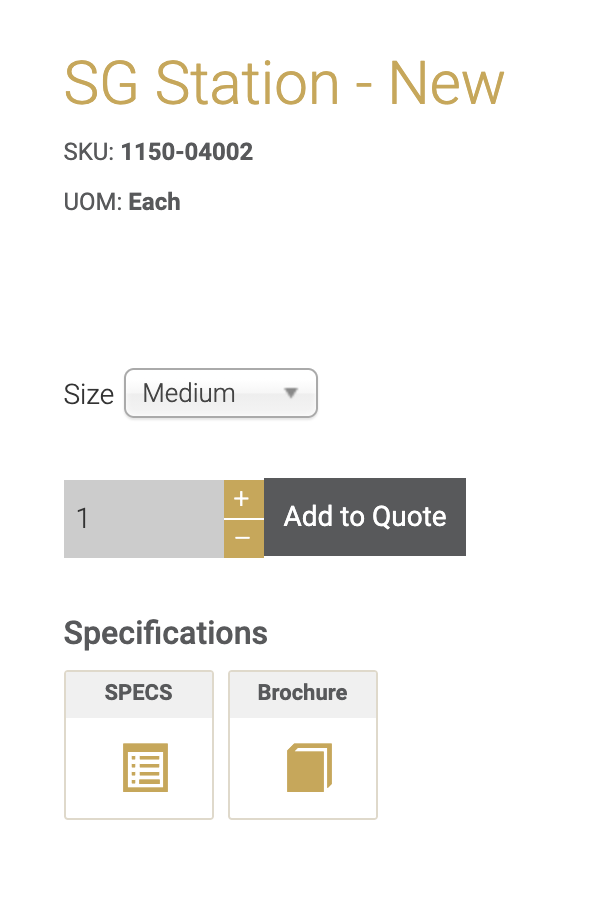Image resolution: width=606 pixels, height=898 pixels.
Task: Select the SPECS card header label
Action: click(139, 692)
